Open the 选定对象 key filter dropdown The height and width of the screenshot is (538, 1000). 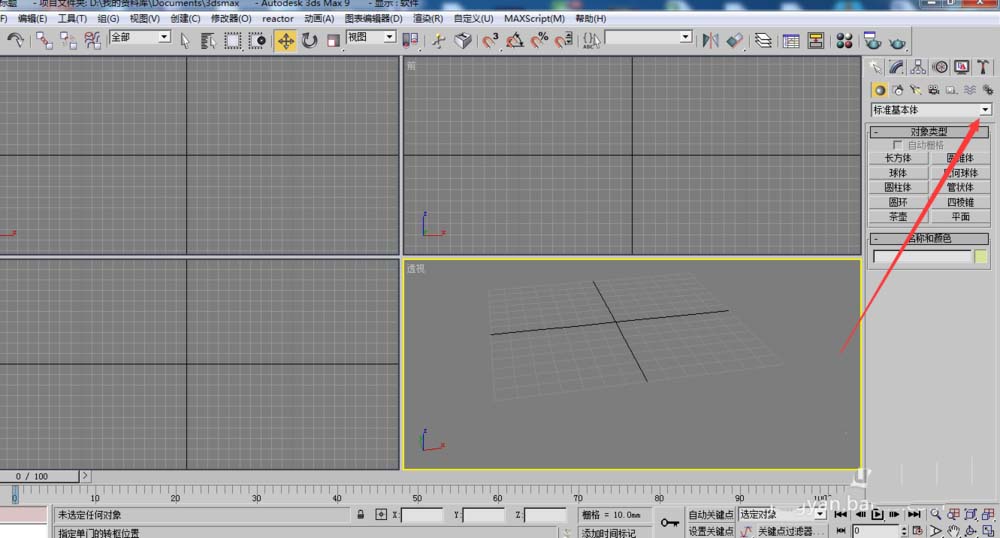point(782,514)
